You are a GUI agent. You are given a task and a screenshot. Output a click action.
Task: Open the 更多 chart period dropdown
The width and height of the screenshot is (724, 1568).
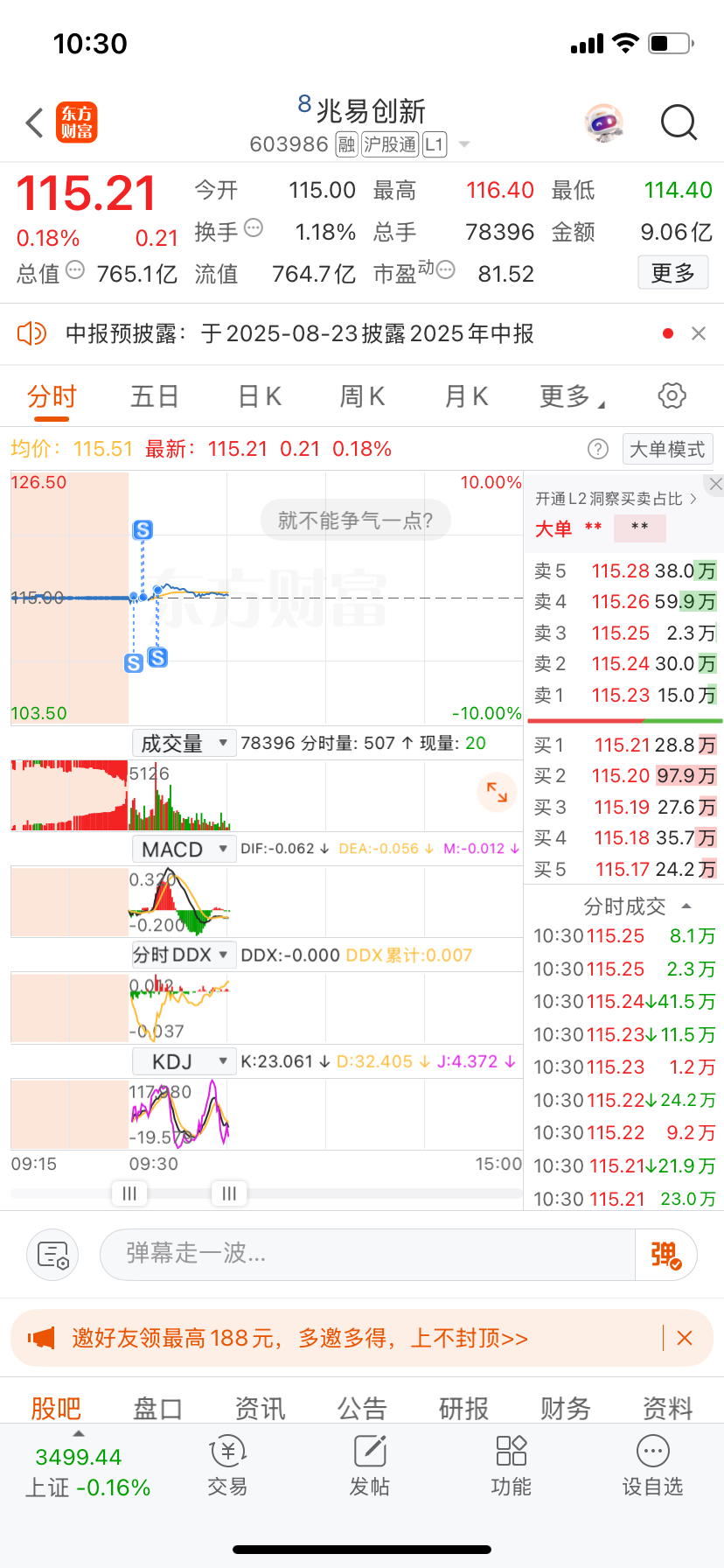[x=573, y=396]
